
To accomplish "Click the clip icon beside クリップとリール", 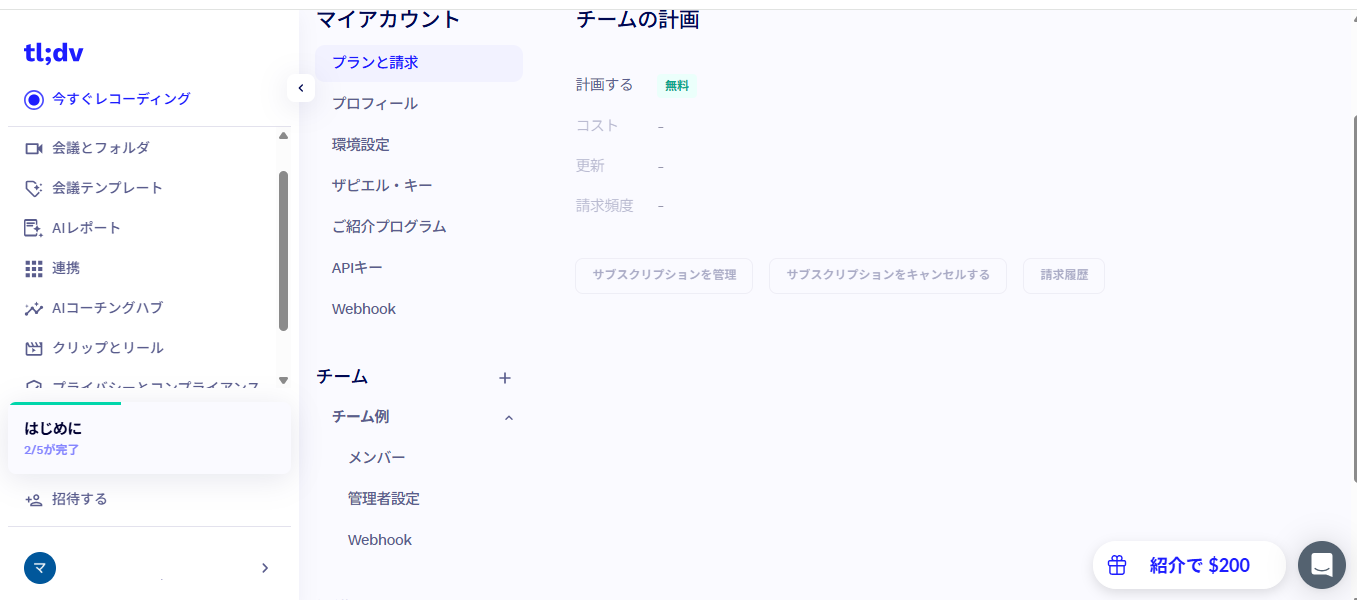I will pyautogui.click(x=34, y=348).
